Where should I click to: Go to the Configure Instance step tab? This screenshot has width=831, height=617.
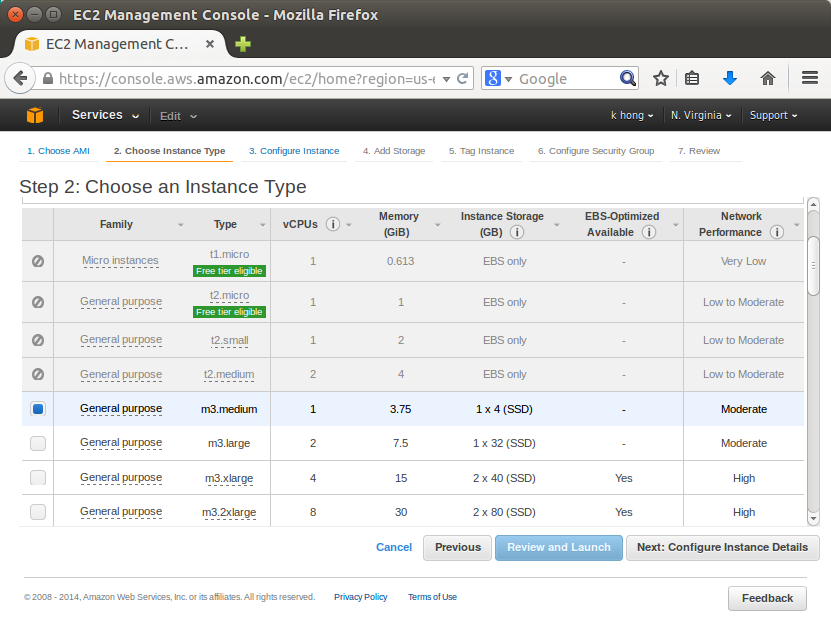click(x=294, y=151)
